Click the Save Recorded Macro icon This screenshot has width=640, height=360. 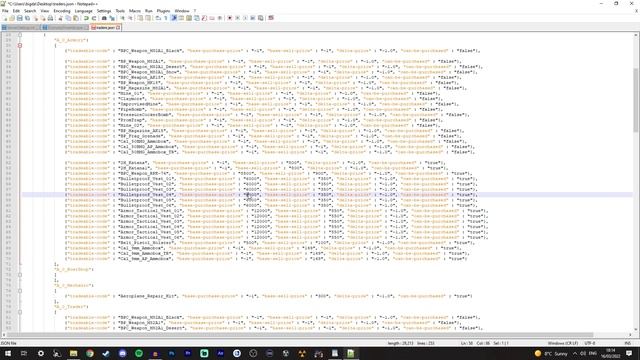[260, 18]
